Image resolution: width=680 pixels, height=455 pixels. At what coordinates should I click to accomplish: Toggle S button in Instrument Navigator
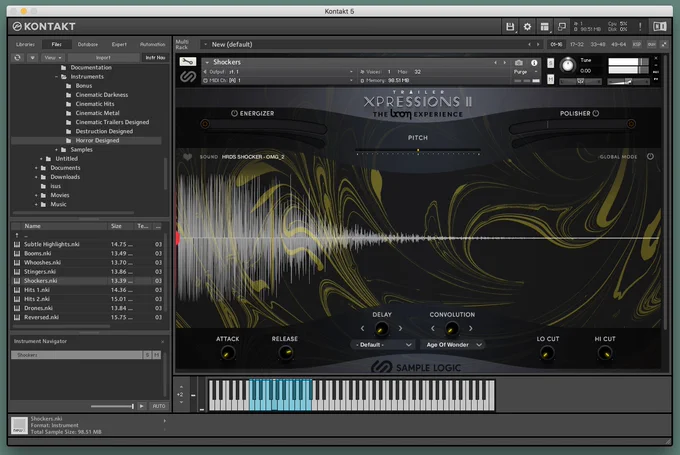[x=147, y=355]
